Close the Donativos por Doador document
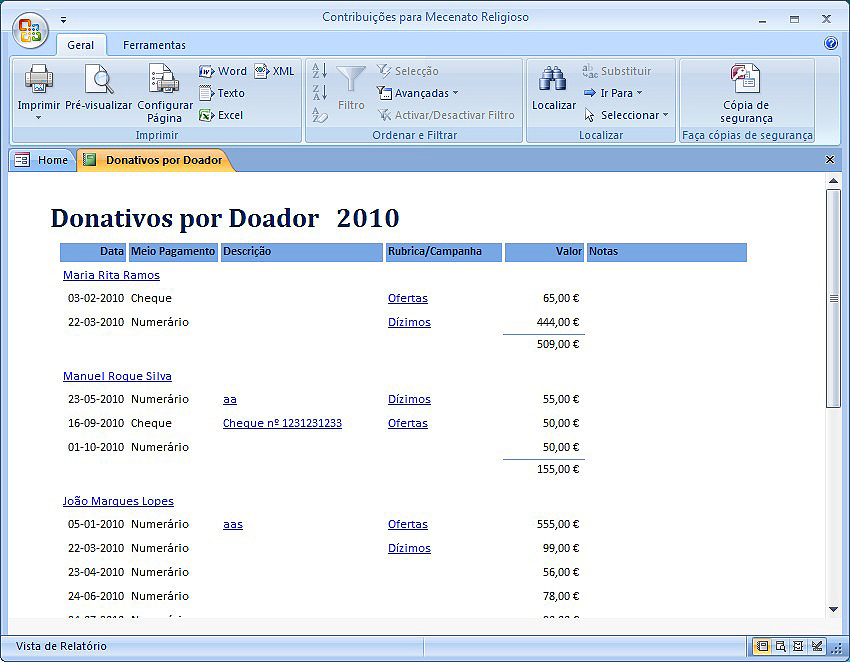This screenshot has width=850, height=662. click(x=829, y=159)
